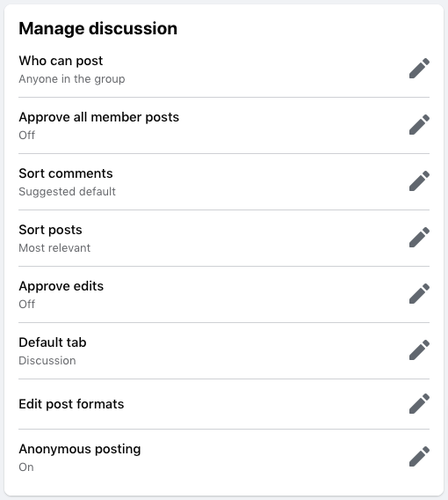Click Most relevant value text
The width and height of the screenshot is (448, 500).
coord(54,248)
